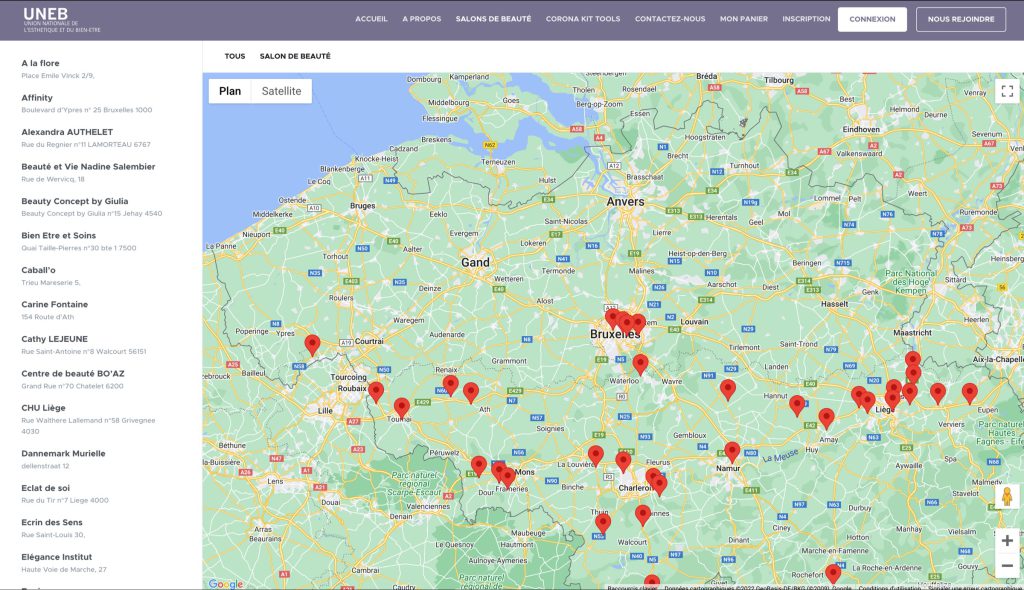1024x590 pixels.
Task: Select the map pin beside Roubaix
Action: (x=376, y=391)
